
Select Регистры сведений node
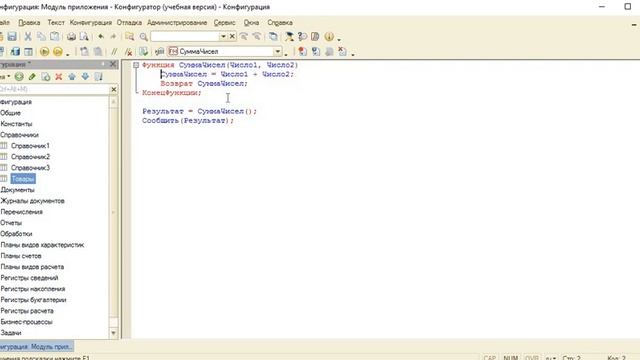[29, 278]
